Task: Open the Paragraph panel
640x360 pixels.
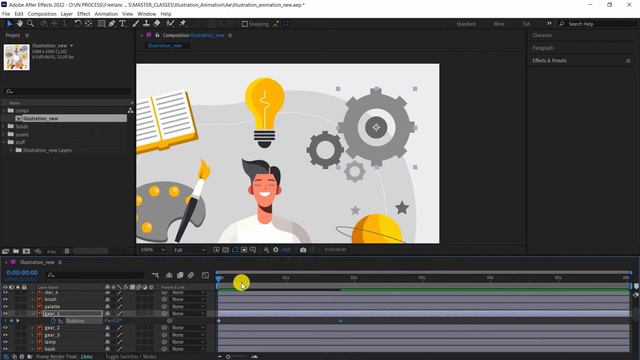Action: (x=543, y=48)
